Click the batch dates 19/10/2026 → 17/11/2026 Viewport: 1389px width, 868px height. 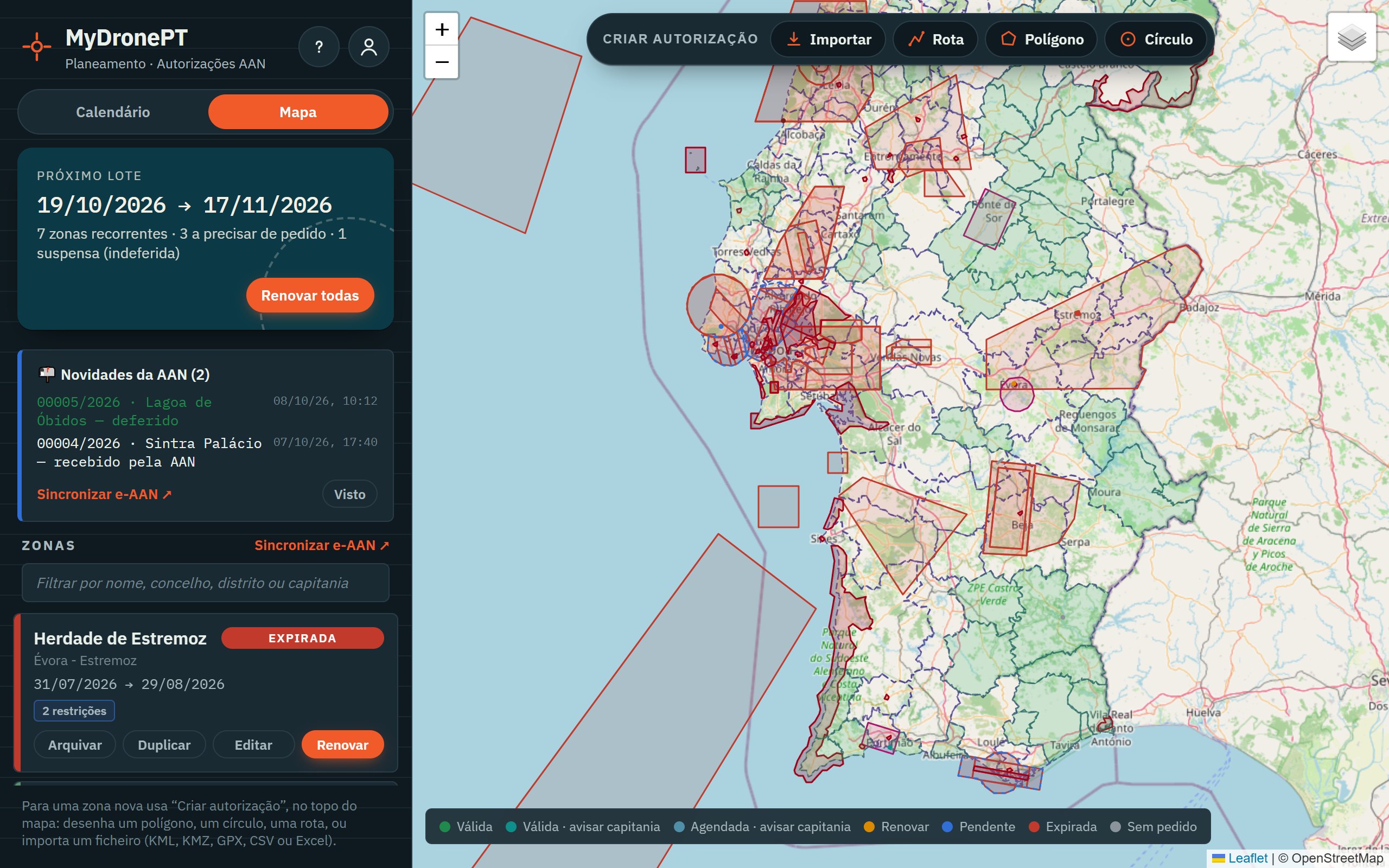(184, 205)
